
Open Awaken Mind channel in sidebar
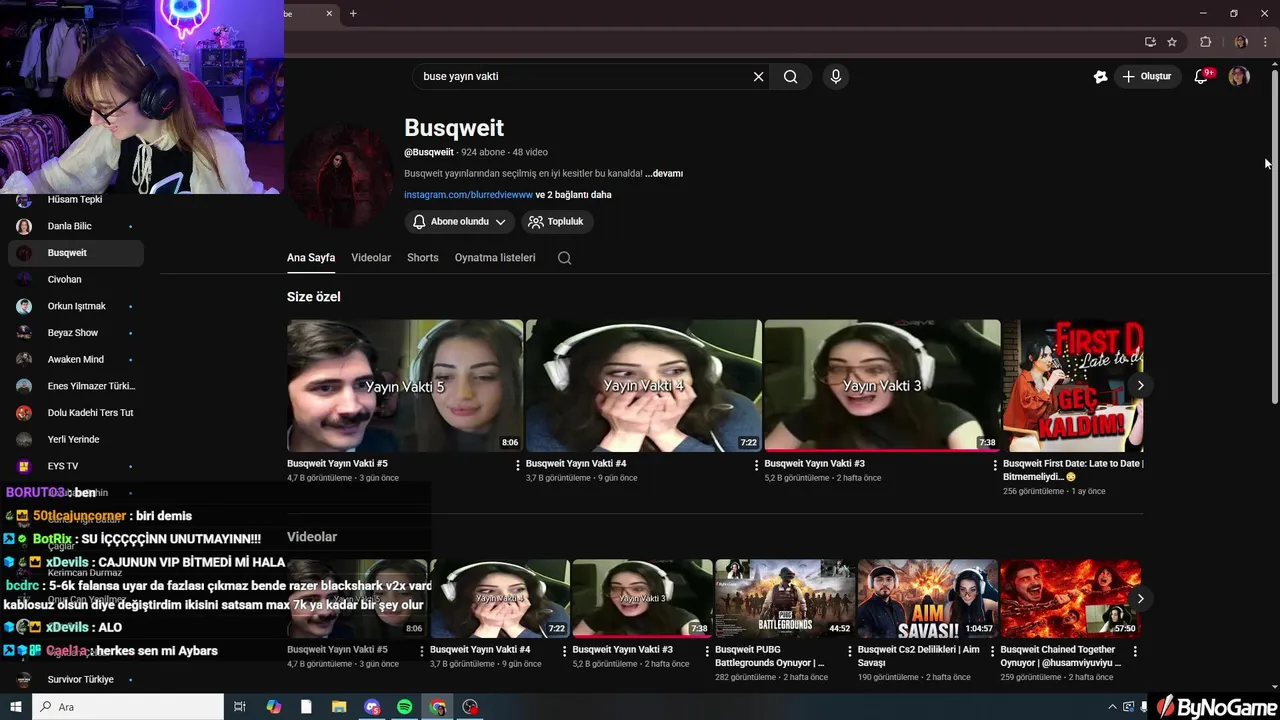click(x=75, y=359)
